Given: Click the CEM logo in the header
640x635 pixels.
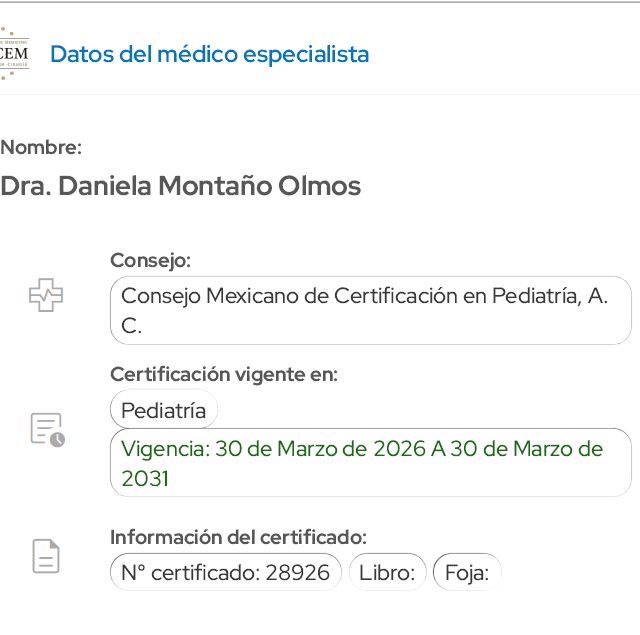Looking at the screenshot, I should (x=14, y=53).
